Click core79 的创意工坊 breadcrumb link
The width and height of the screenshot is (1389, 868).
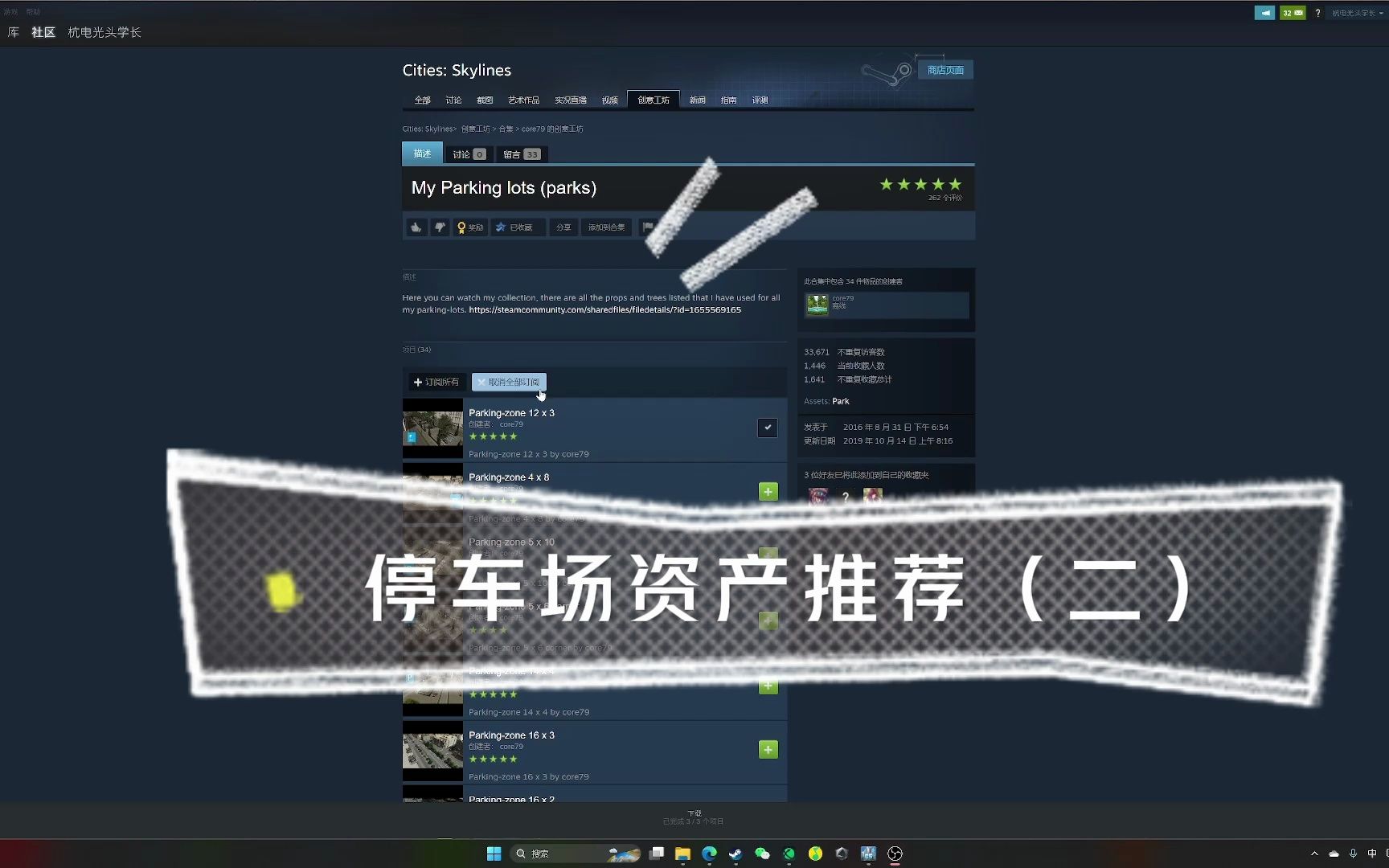pyautogui.click(x=552, y=129)
